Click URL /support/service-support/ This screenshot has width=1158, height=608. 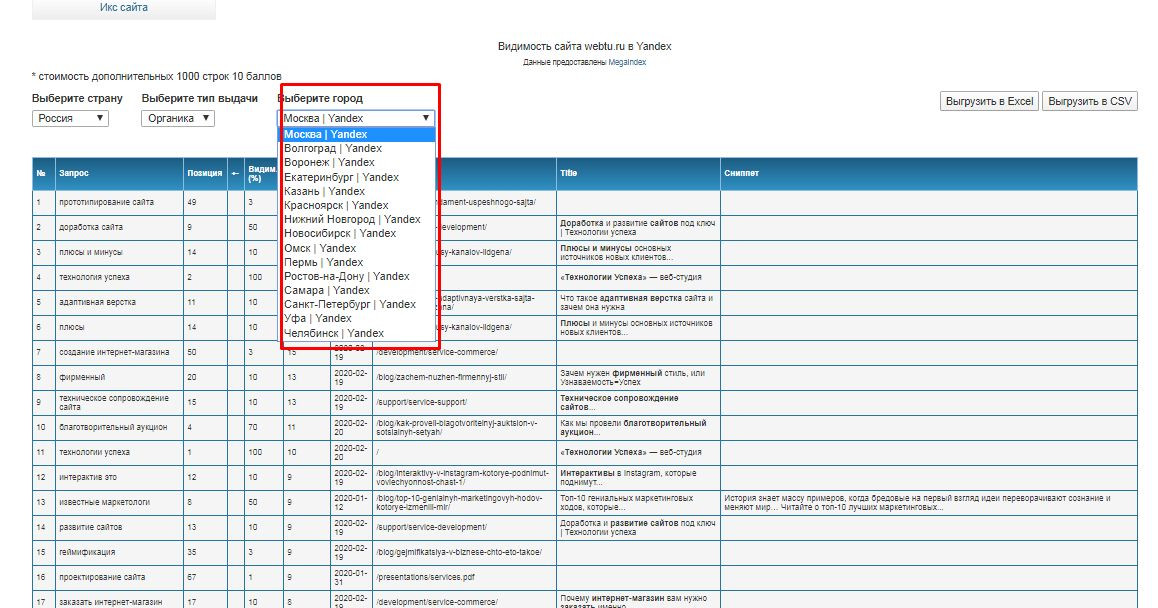[422, 403]
